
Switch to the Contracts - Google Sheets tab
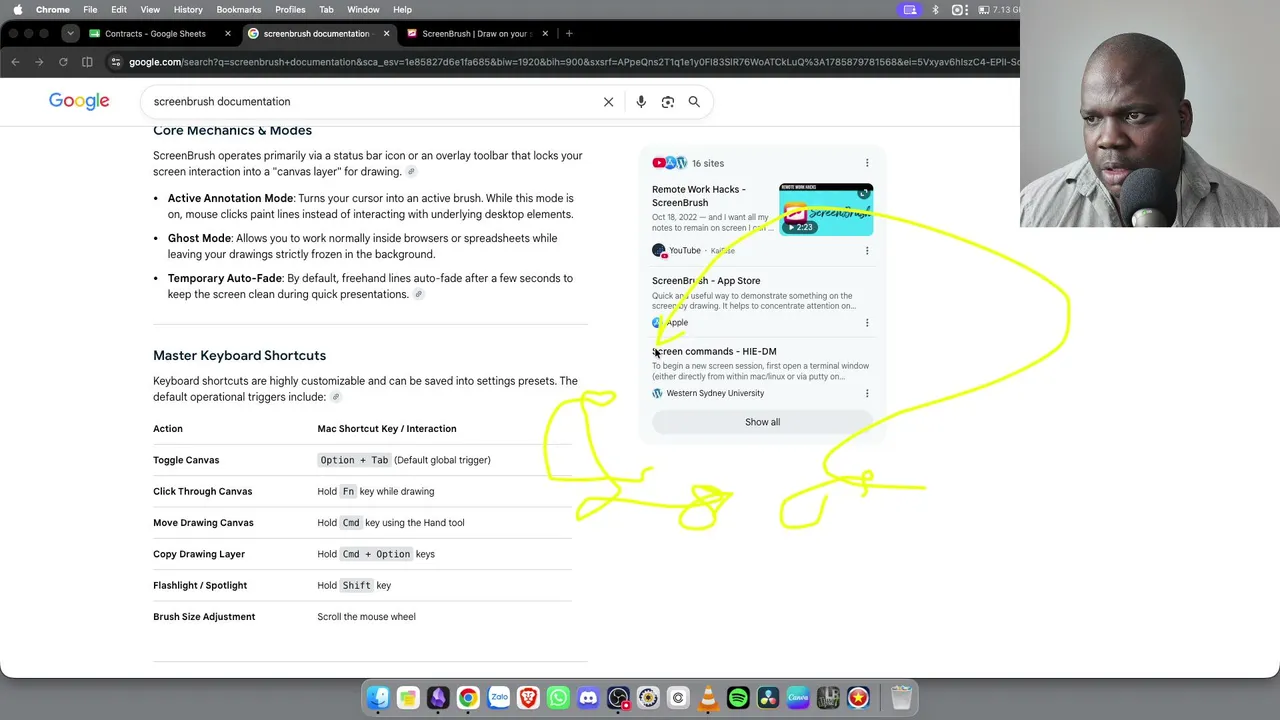156,33
